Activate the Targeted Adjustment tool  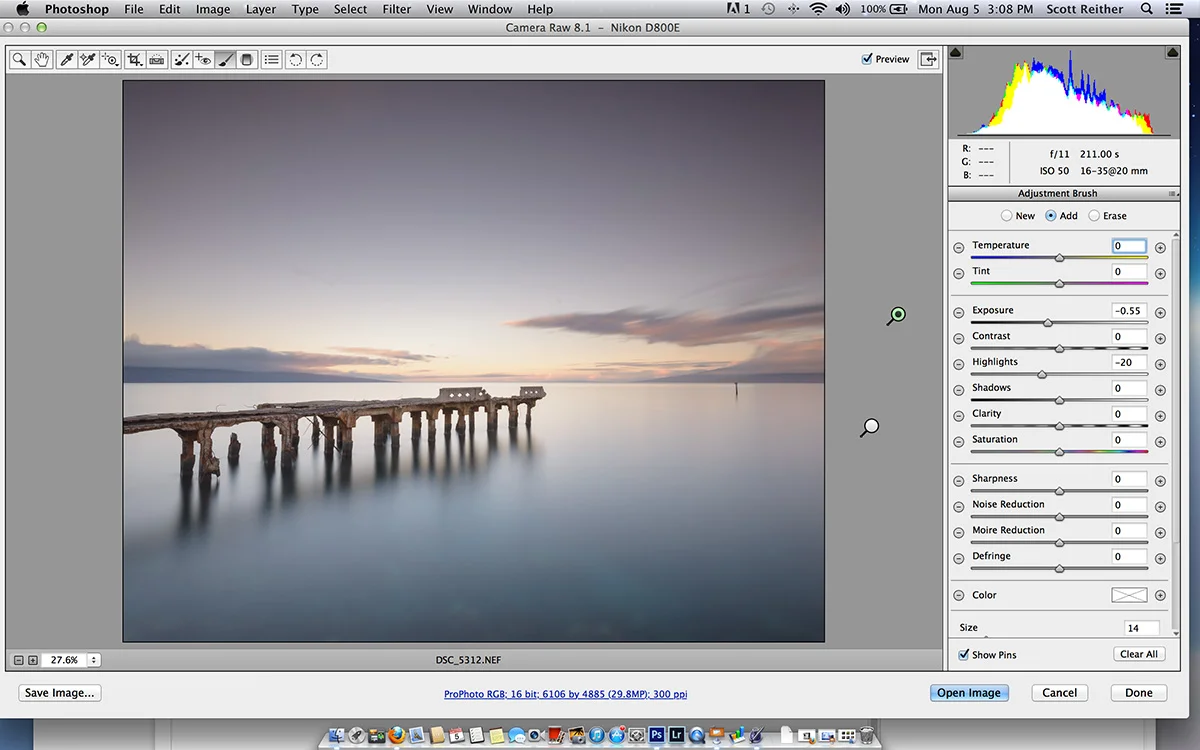(110, 60)
